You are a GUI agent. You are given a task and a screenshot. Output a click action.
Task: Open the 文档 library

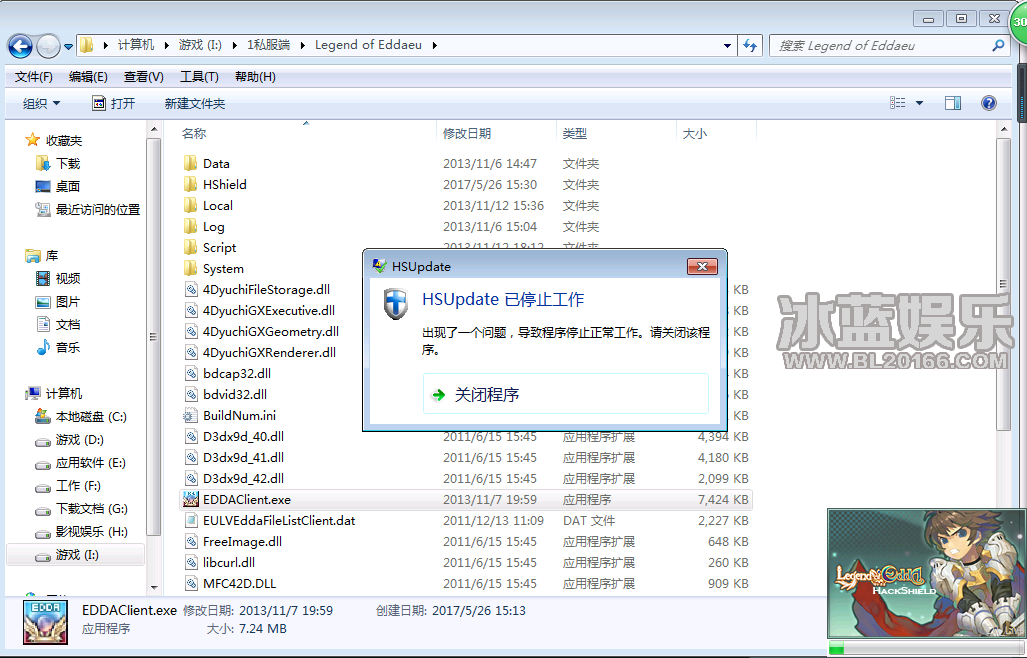(x=58, y=325)
